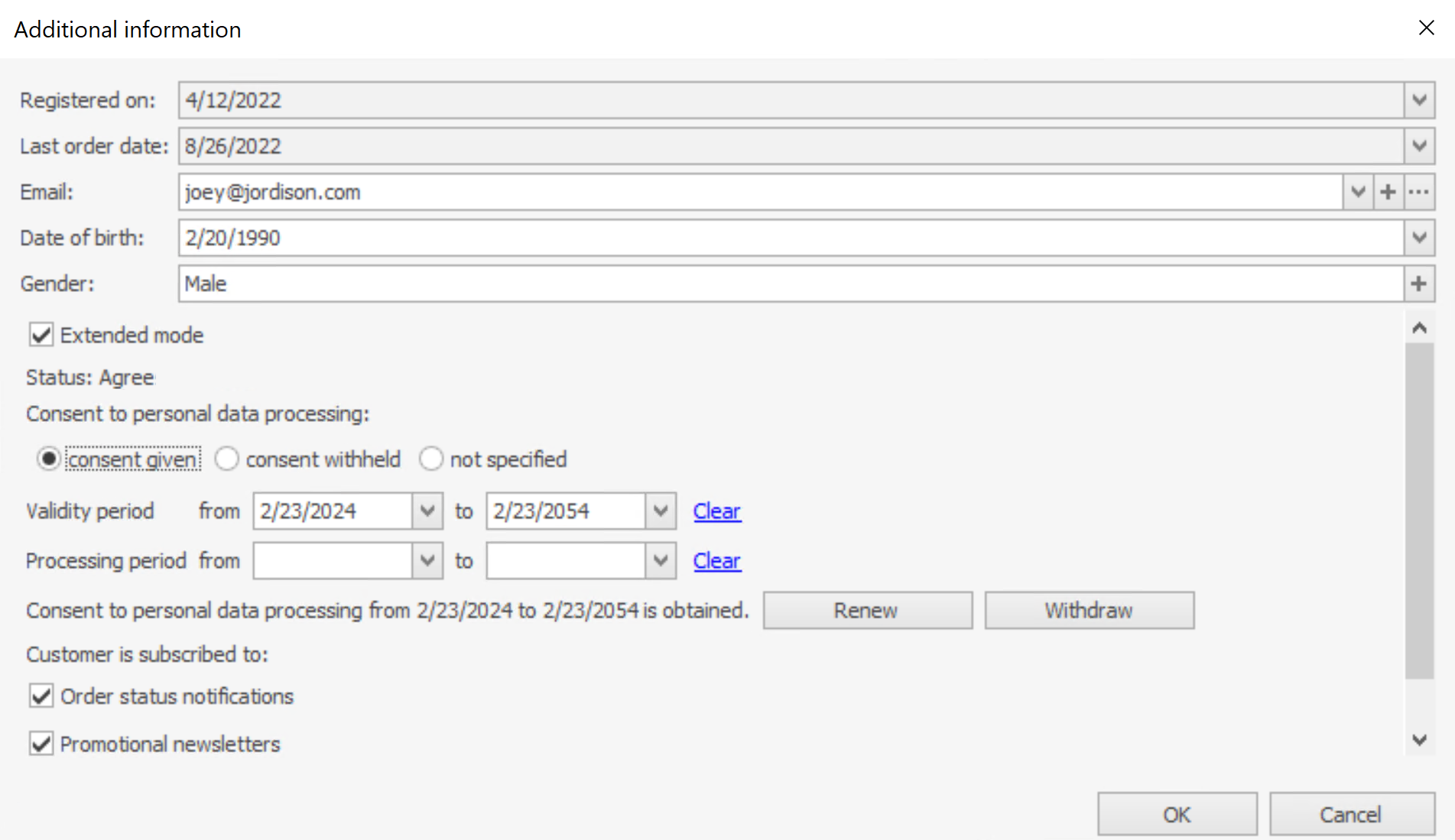Viewport: 1455px width, 840px height.
Task: Close the Additional information dialog
Action: pyautogui.click(x=1426, y=28)
